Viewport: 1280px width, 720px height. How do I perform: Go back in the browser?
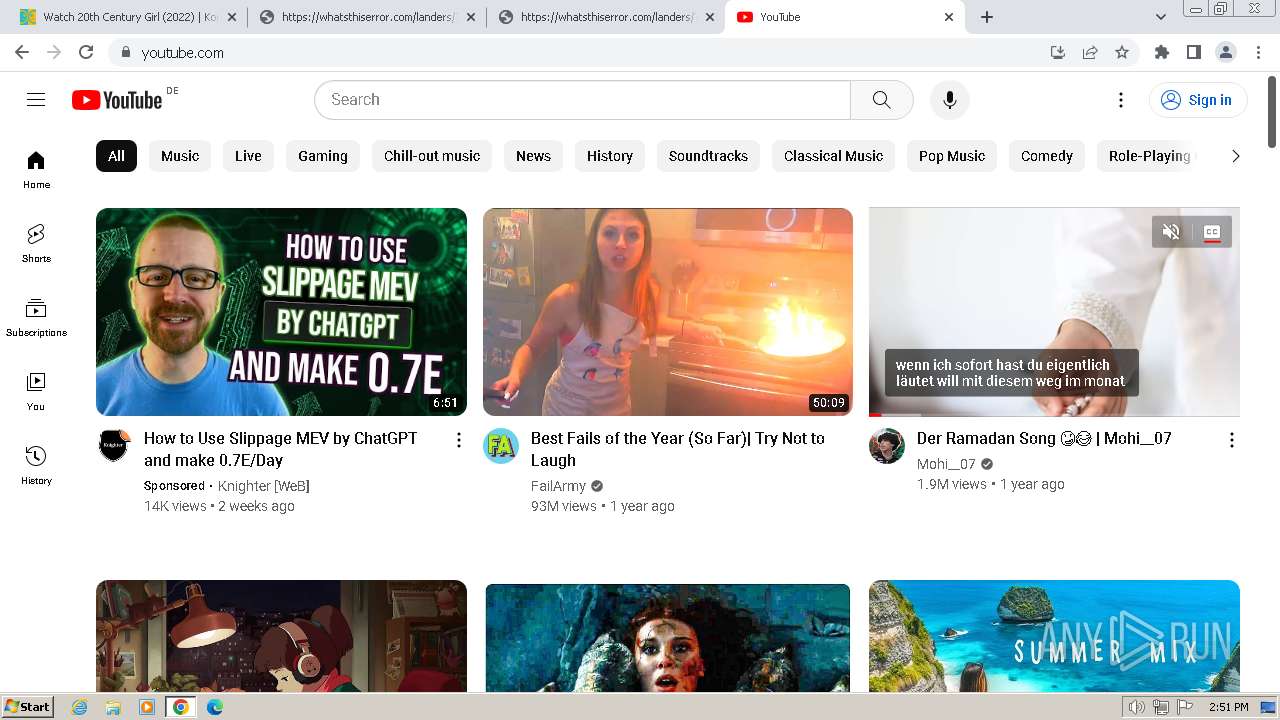[22, 52]
